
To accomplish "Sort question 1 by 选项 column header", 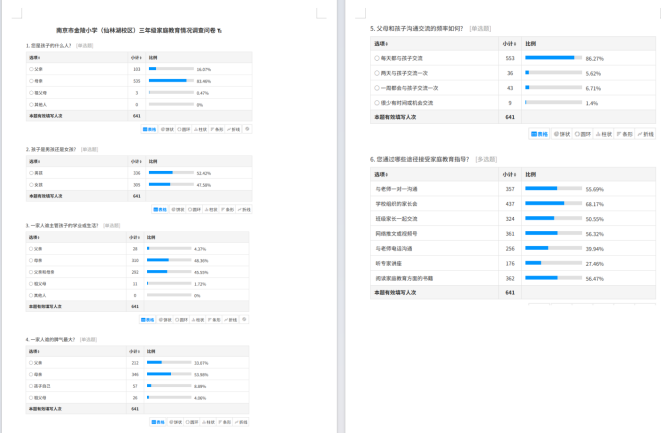I will point(35,57).
